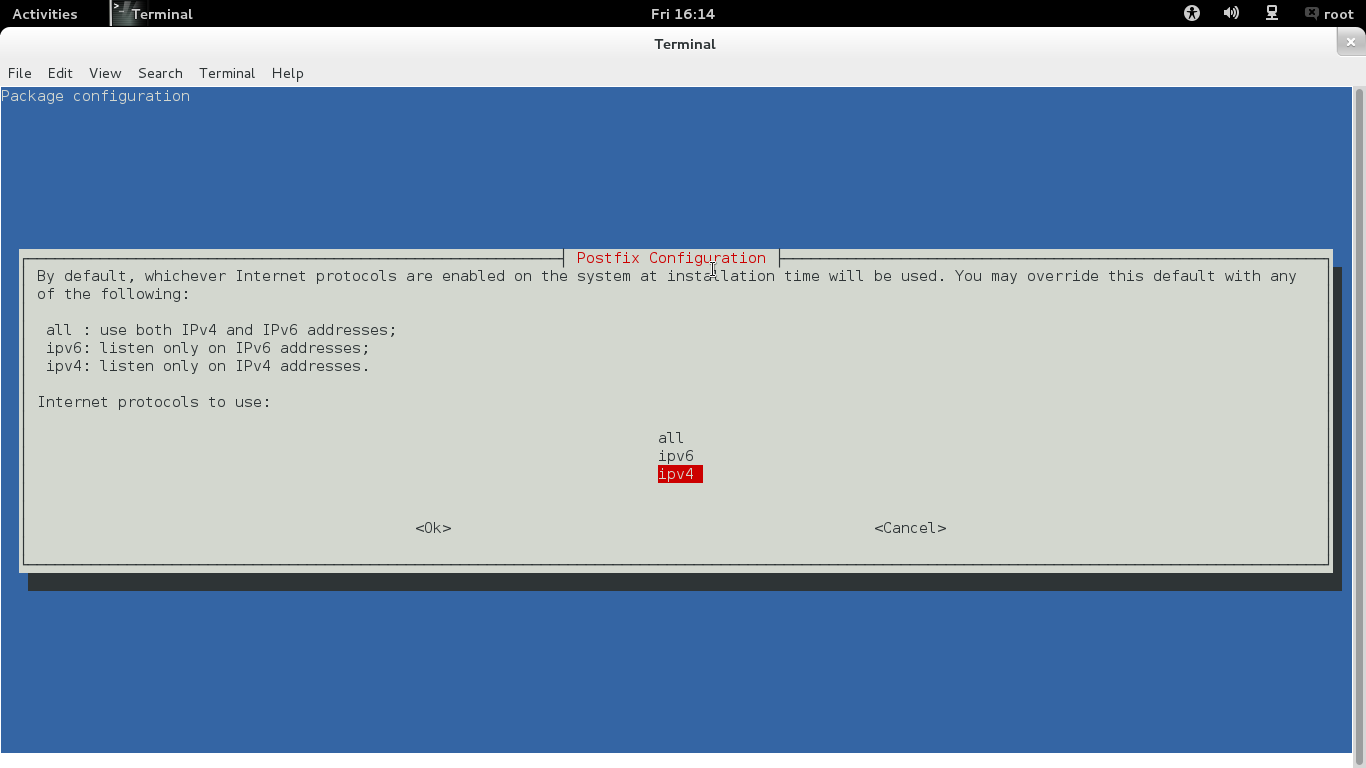Open the accessibility menu icon
1366x768 pixels.
pos(1191,13)
